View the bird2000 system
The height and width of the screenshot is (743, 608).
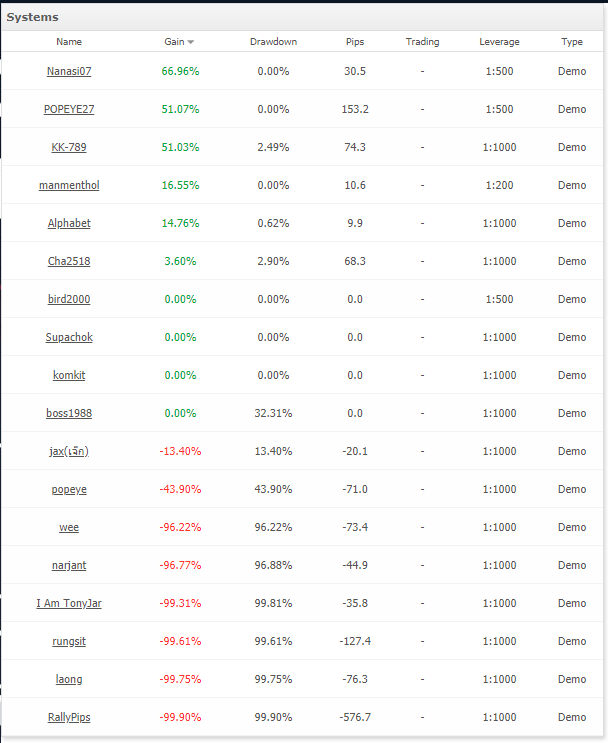(69, 299)
